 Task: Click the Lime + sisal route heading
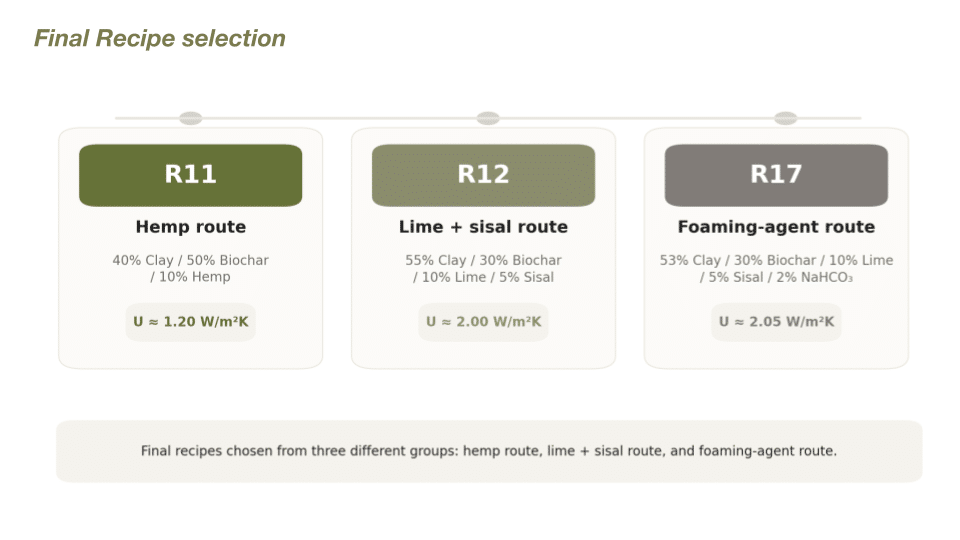[x=483, y=227]
